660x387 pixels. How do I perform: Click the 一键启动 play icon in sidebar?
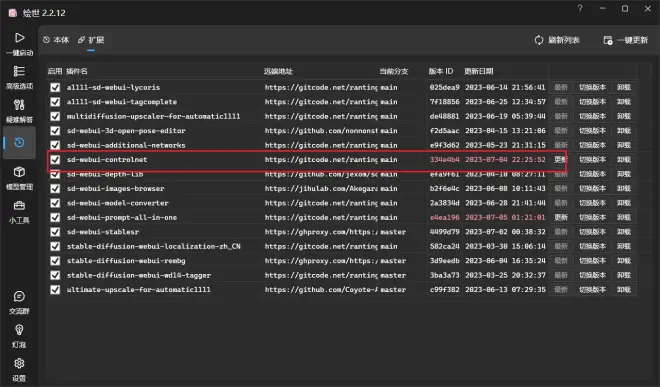[19, 37]
